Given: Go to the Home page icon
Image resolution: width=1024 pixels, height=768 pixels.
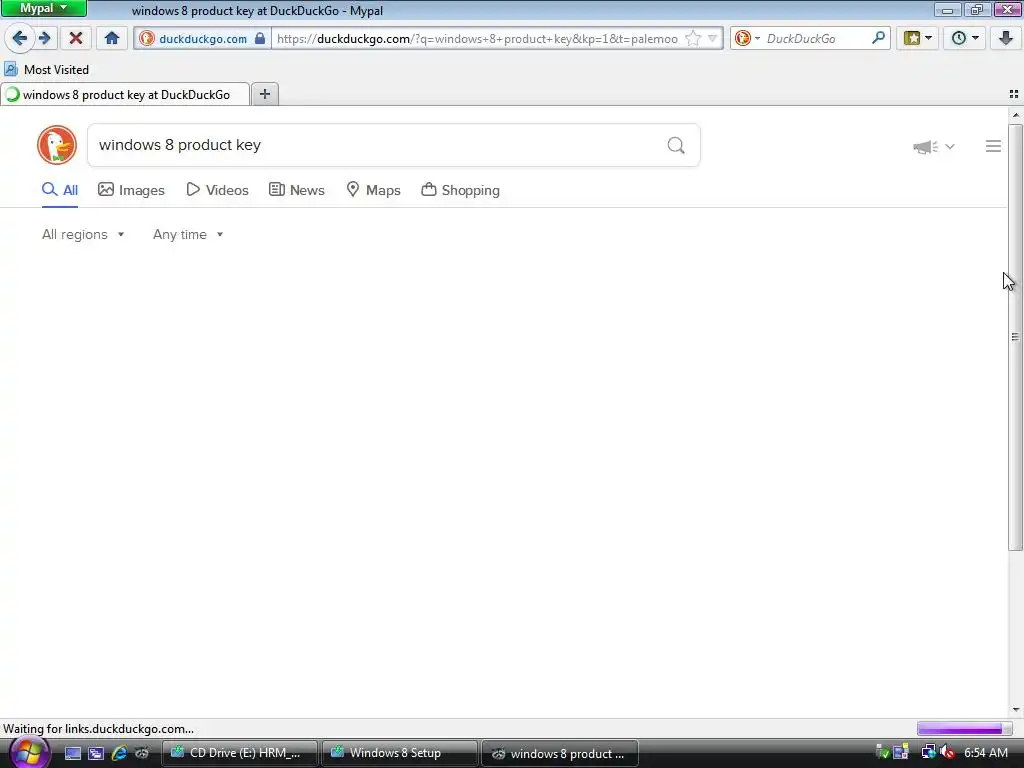Looking at the screenshot, I should click(112, 38).
